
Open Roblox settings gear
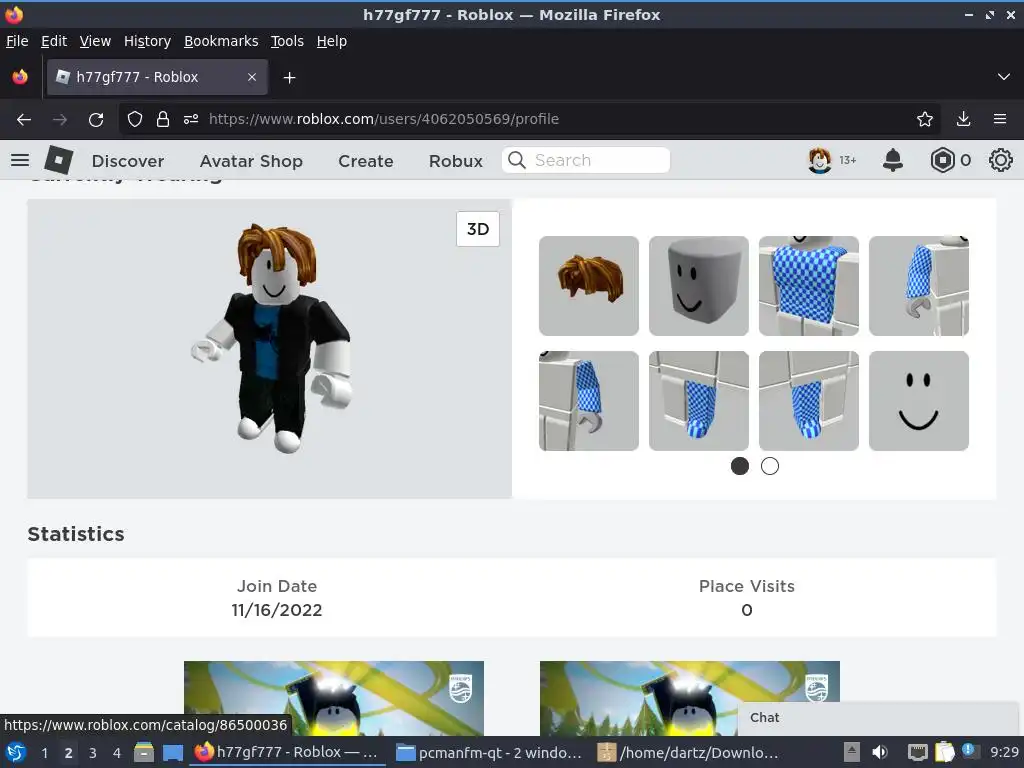(1000, 160)
